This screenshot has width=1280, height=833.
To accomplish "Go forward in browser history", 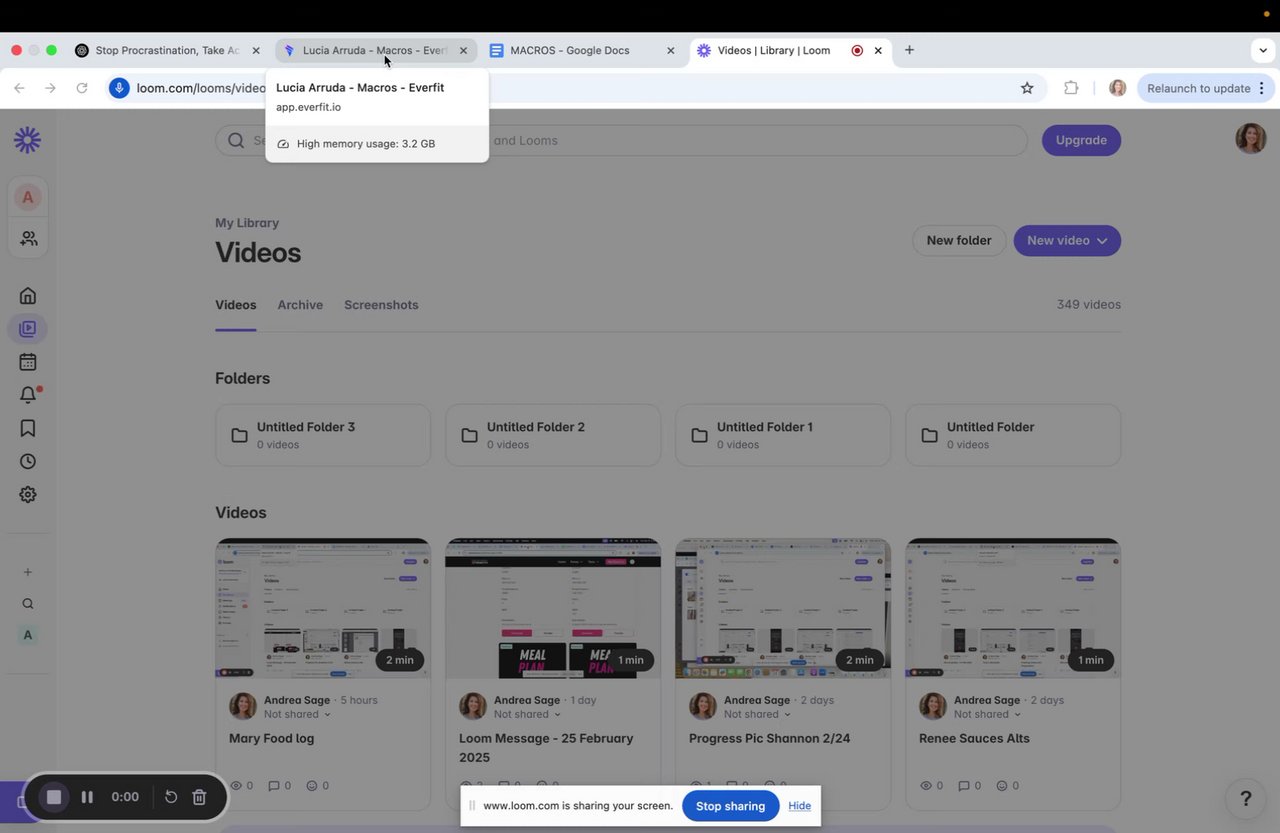I will tap(51, 88).
